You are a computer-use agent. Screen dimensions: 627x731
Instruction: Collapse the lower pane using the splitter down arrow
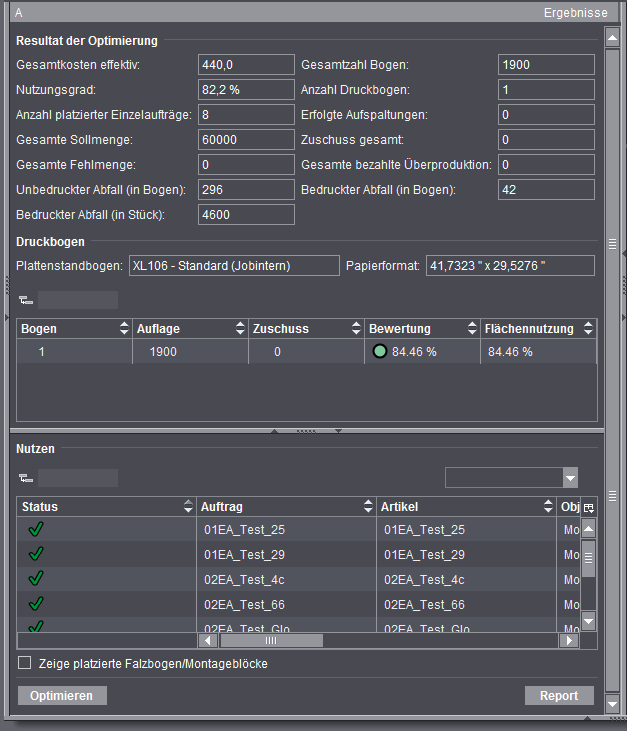coord(338,431)
